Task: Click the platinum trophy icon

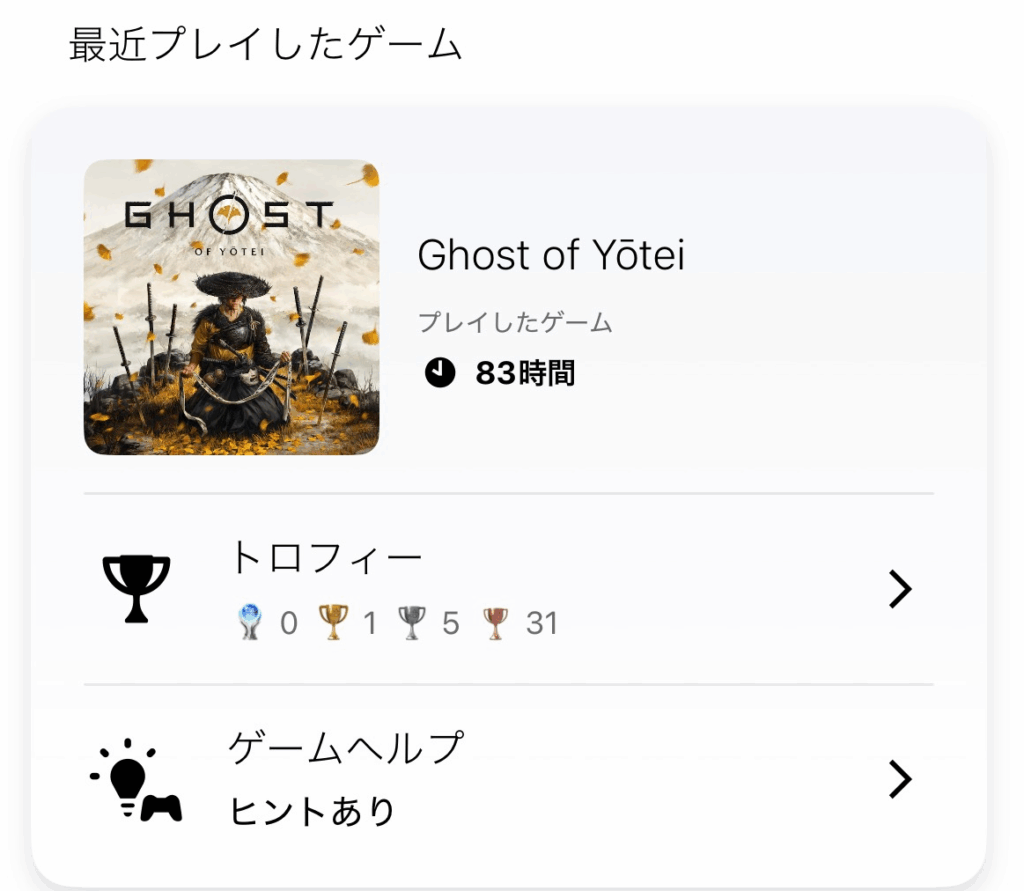Action: click(250, 623)
